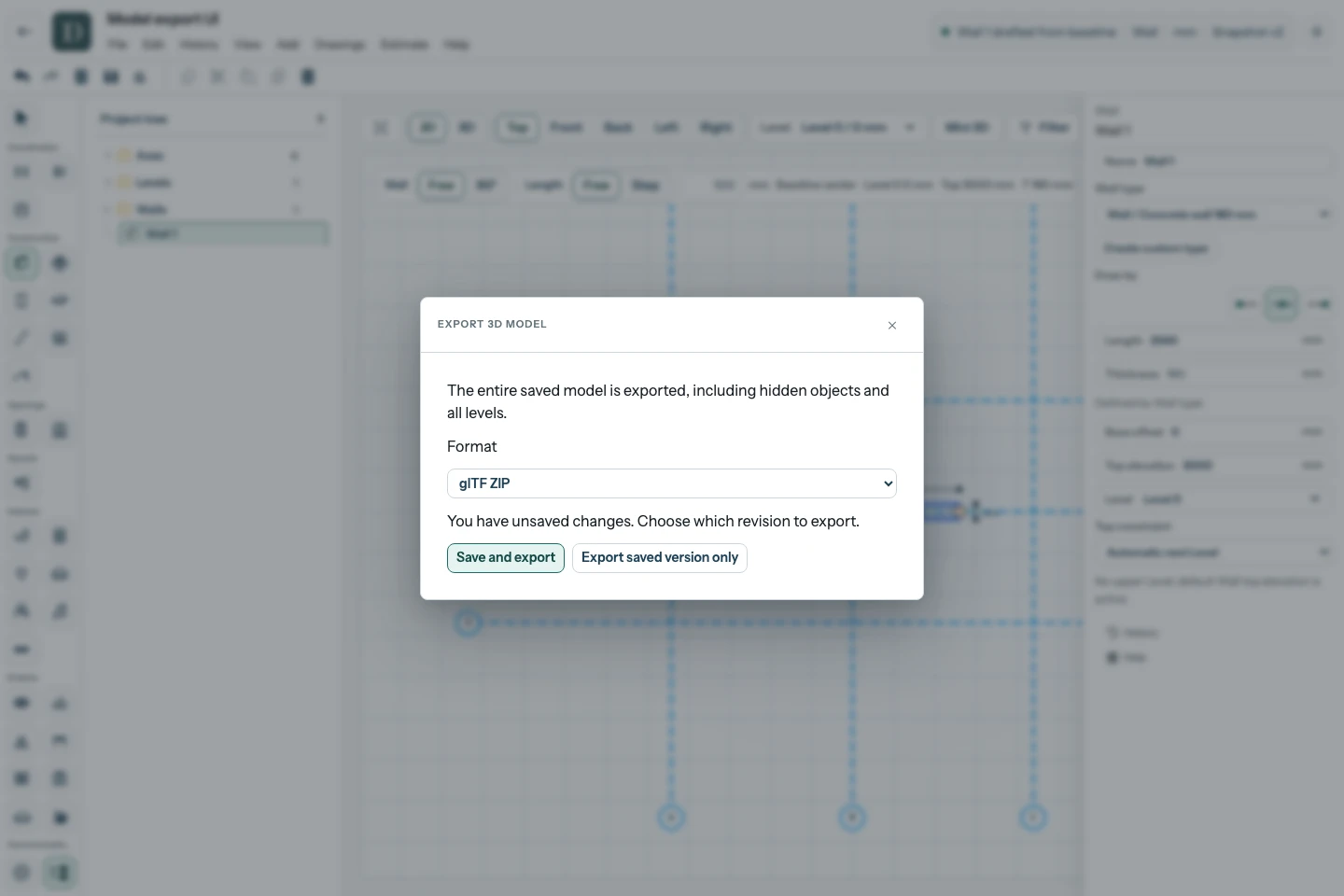Click the 'entire saved model is exported' notice
This screenshot has height=896, width=1344.
click(668, 401)
